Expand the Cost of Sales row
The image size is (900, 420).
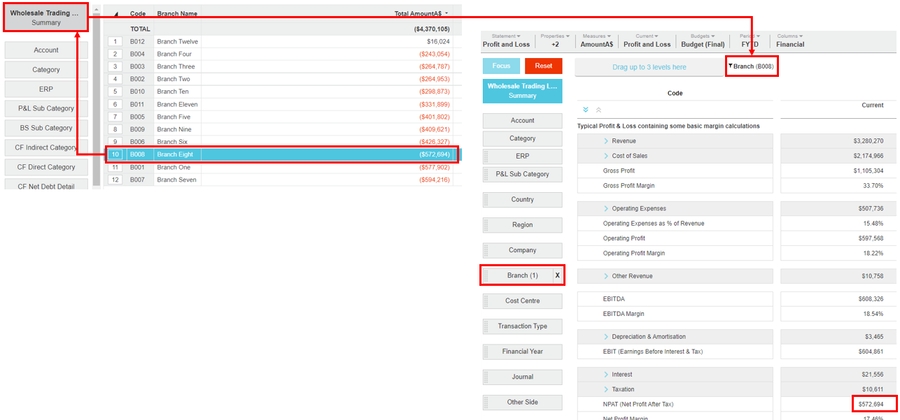(606, 156)
